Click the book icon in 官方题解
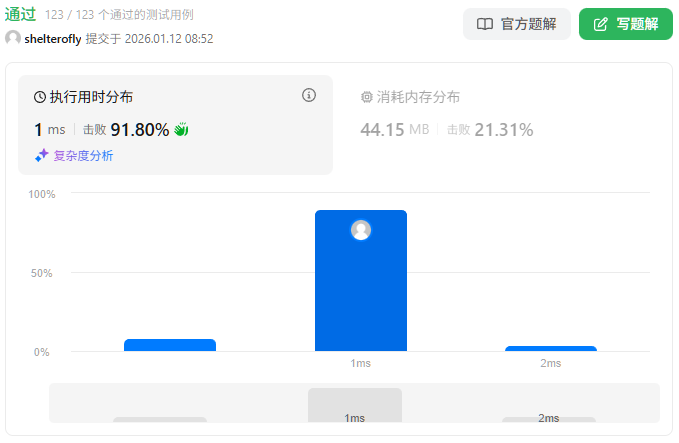The width and height of the screenshot is (679, 443). (484, 24)
